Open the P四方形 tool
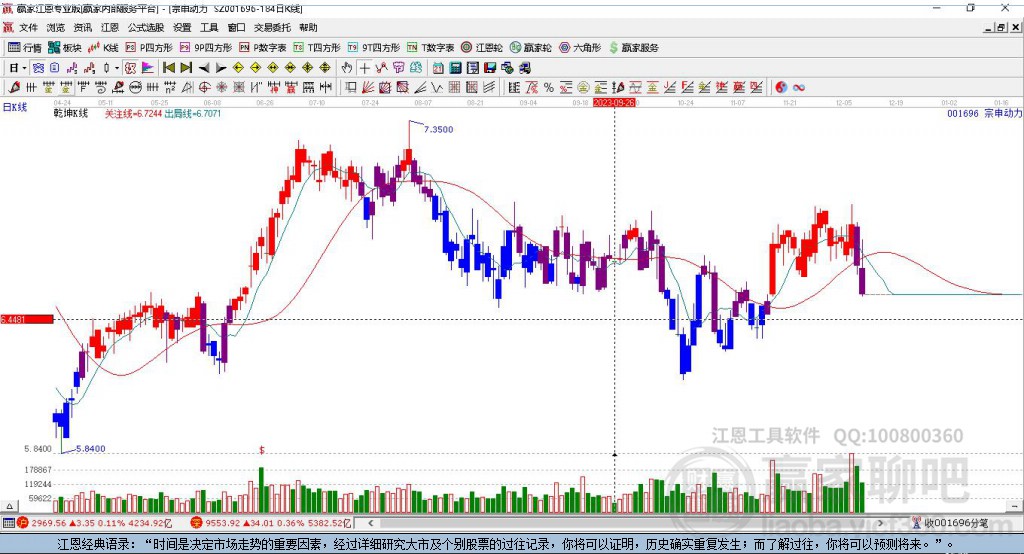The width and height of the screenshot is (1024, 554). [x=149, y=48]
